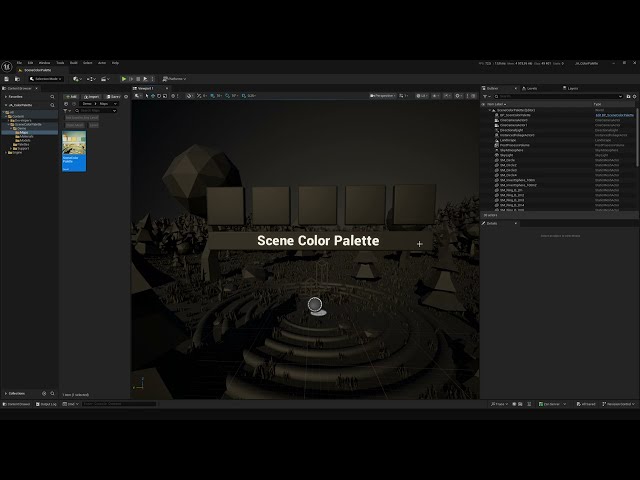Open the Cinematics toolbar dropdown
Image resolution: width=640 pixels, height=480 pixels.
coord(105,79)
